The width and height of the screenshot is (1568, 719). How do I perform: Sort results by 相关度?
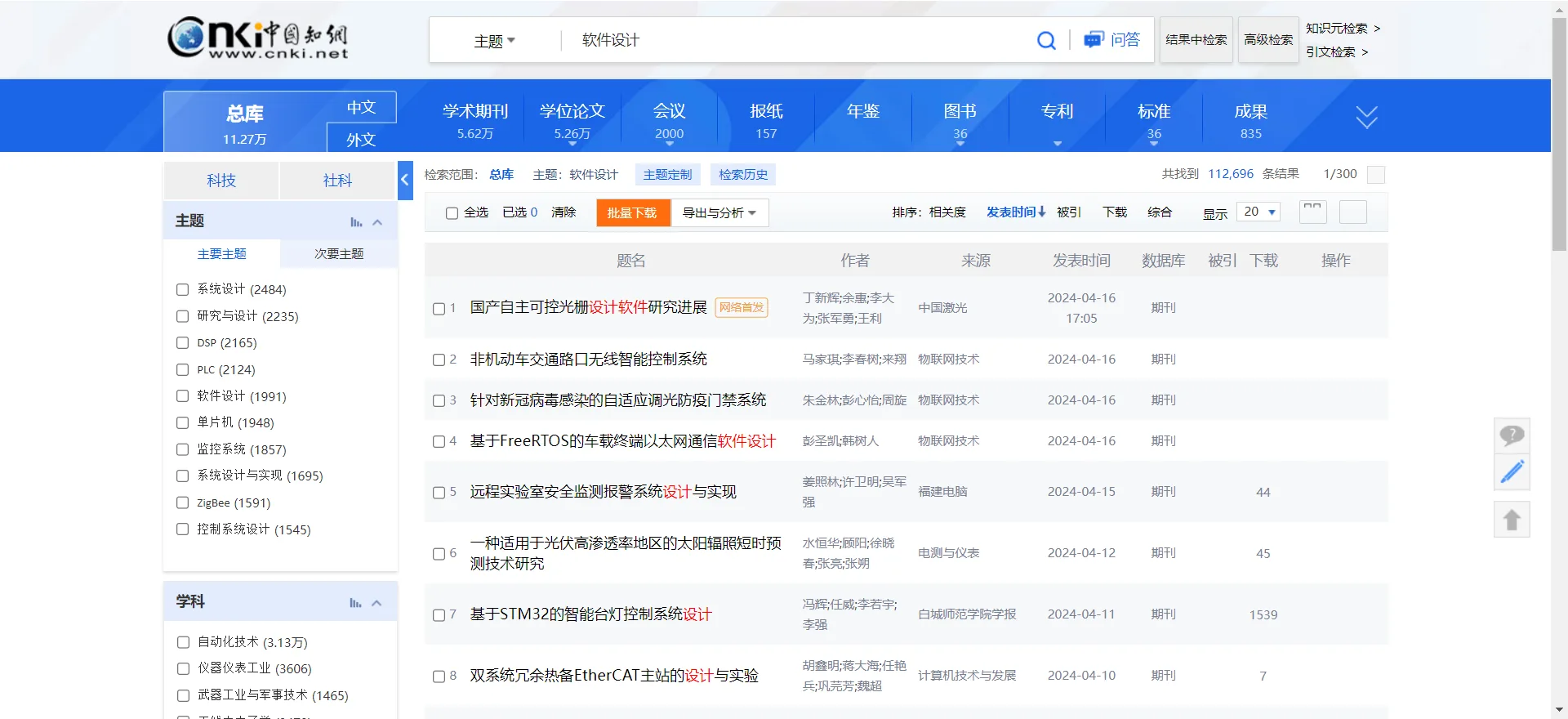coord(947,212)
